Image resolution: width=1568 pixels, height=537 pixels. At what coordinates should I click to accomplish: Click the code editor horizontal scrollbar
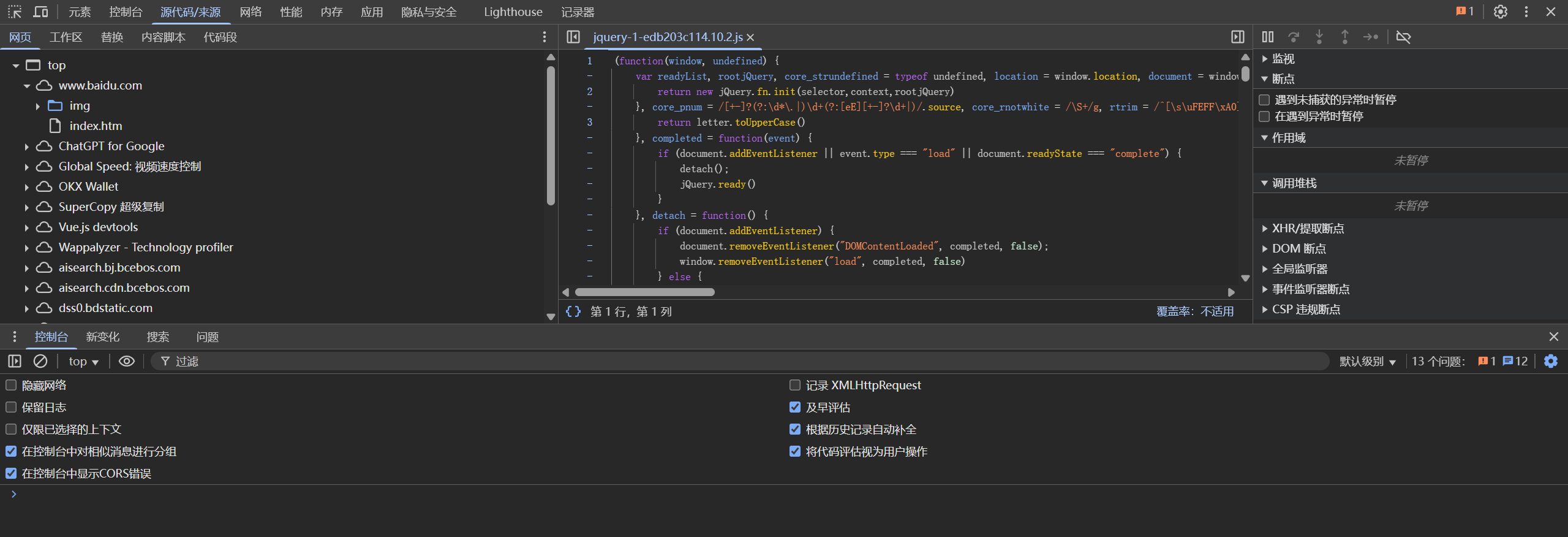click(644, 292)
